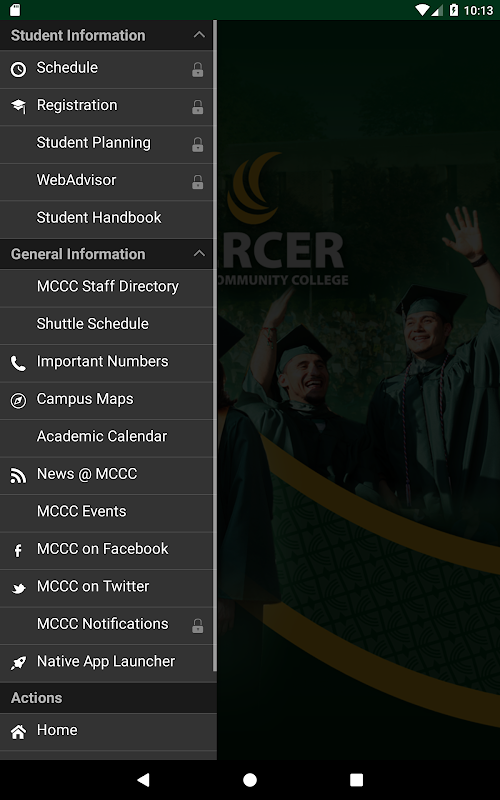Tap the Schedule clock icon
Screen dimensions: 500x800
pos(18,69)
